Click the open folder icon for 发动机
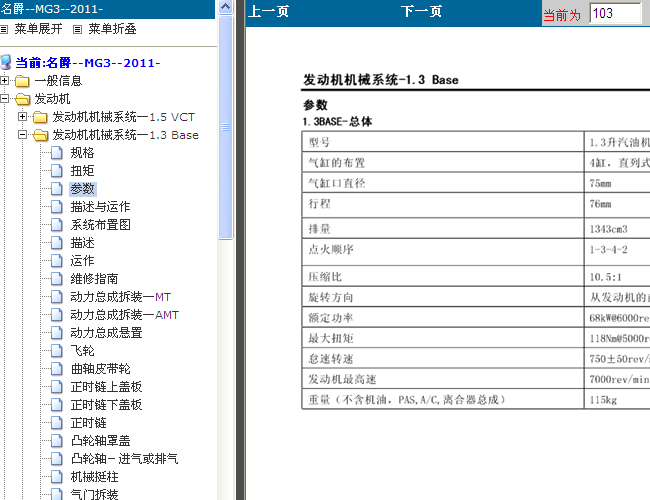 (22, 99)
